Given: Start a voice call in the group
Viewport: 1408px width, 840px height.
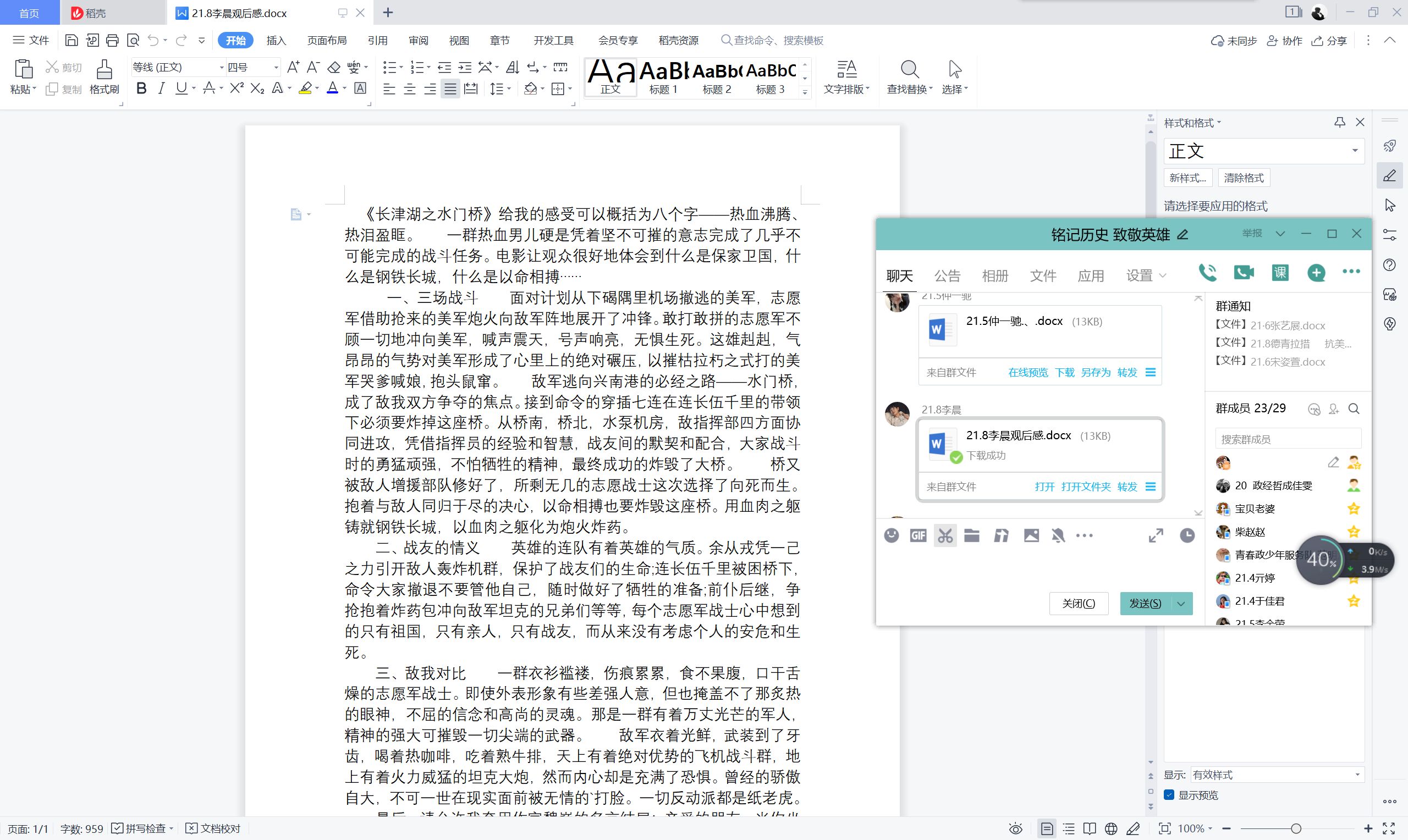Looking at the screenshot, I should pyautogui.click(x=1207, y=273).
